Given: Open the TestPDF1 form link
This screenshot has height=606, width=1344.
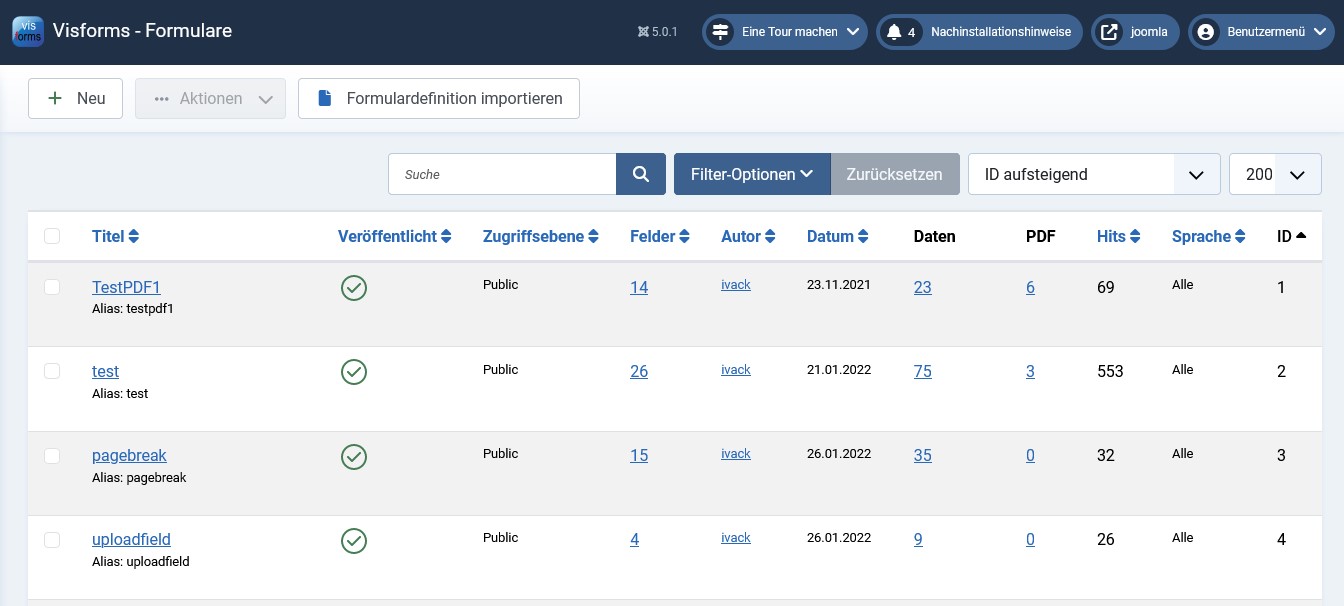Looking at the screenshot, I should point(126,287).
